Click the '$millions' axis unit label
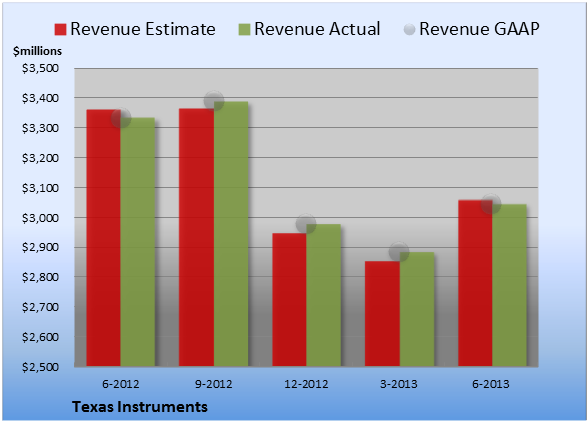Screen dimensions: 588x422 tap(38, 51)
